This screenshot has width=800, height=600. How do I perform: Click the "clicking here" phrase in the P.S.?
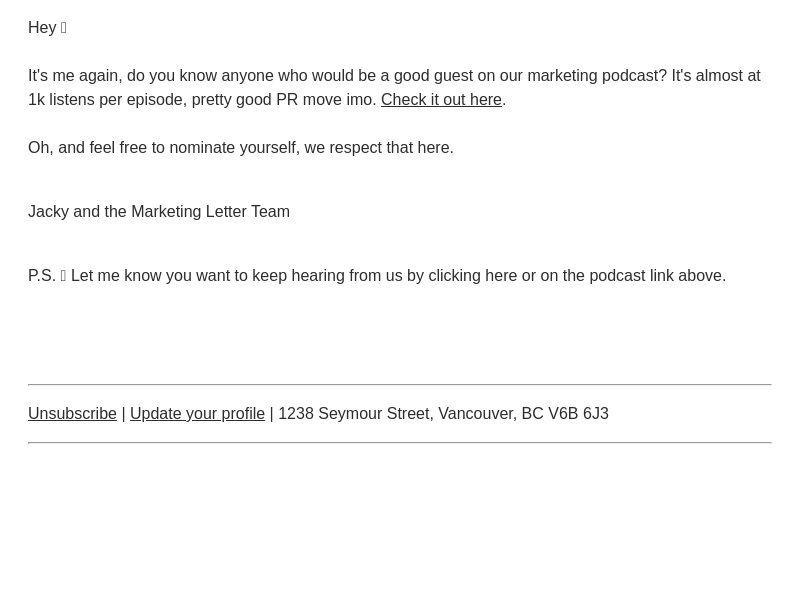(472, 276)
